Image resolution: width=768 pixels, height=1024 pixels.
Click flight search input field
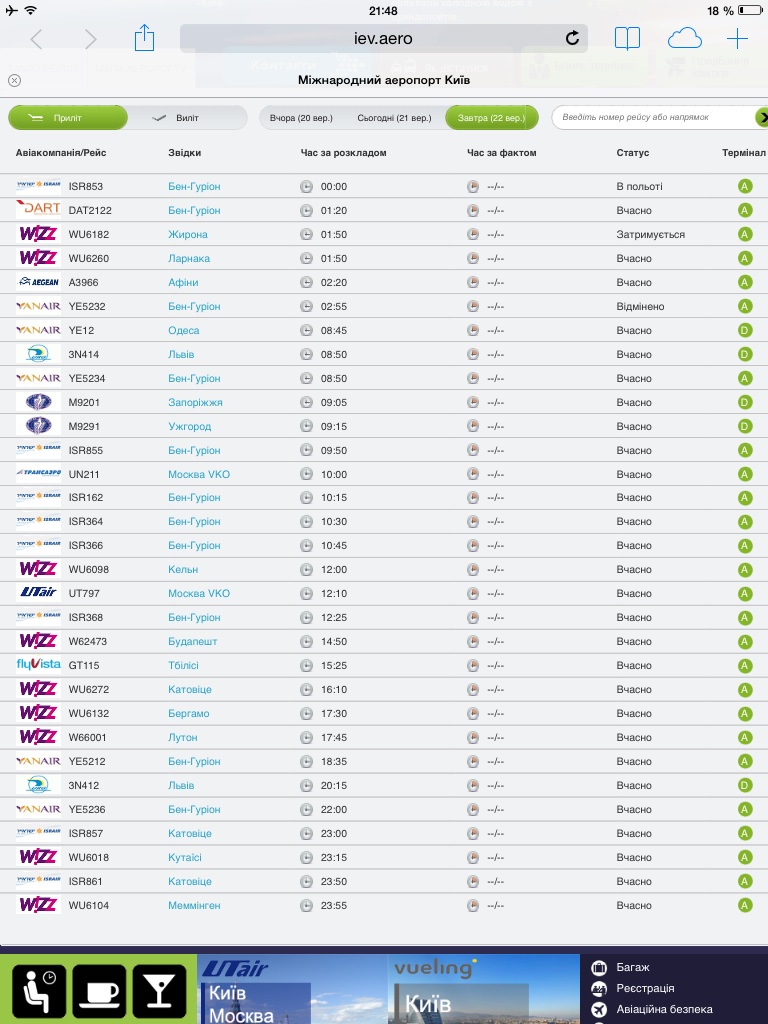tap(650, 118)
